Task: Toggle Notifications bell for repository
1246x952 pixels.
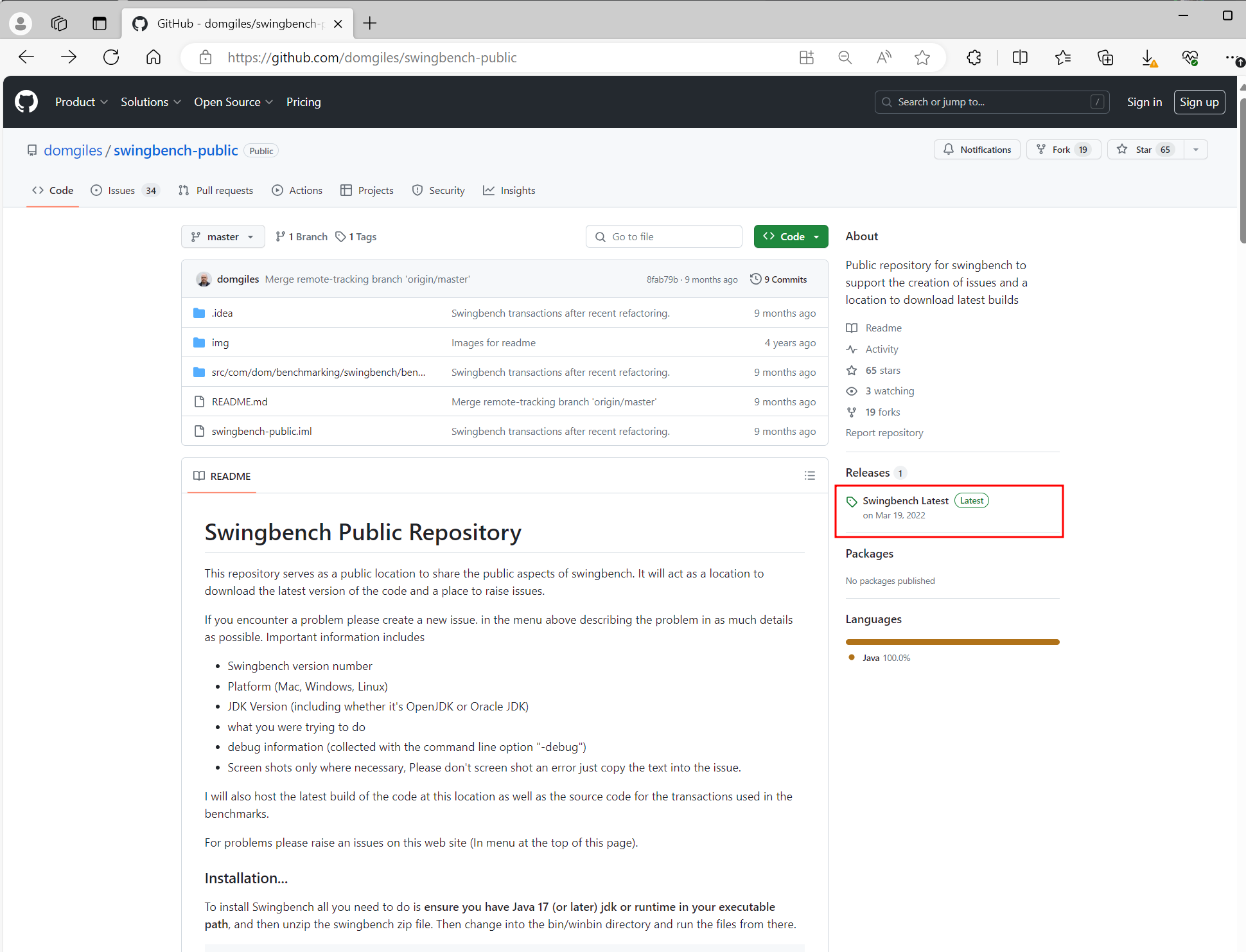Action: coord(977,150)
